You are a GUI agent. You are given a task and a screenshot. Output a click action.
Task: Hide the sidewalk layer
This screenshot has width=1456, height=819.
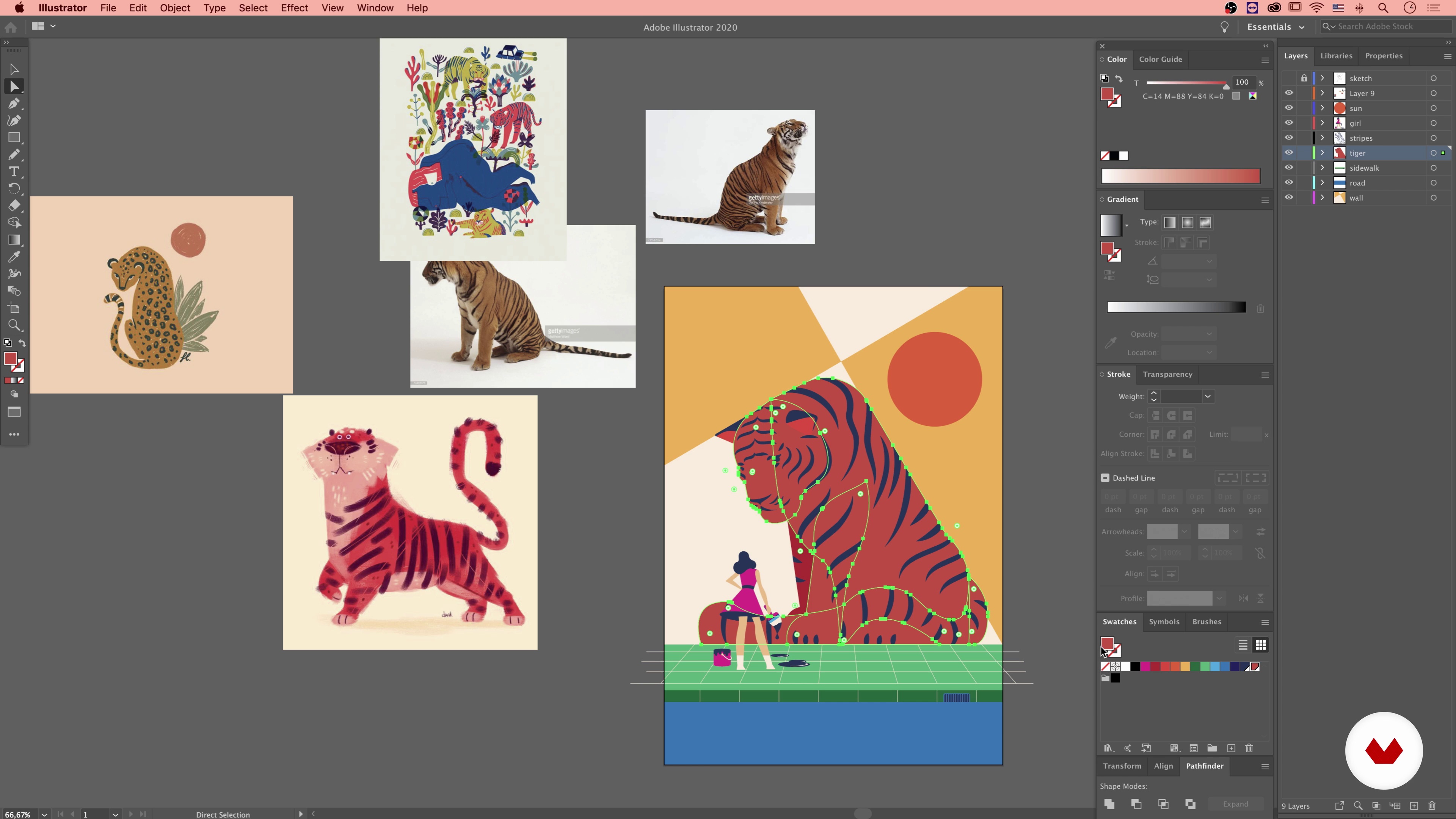1289,168
